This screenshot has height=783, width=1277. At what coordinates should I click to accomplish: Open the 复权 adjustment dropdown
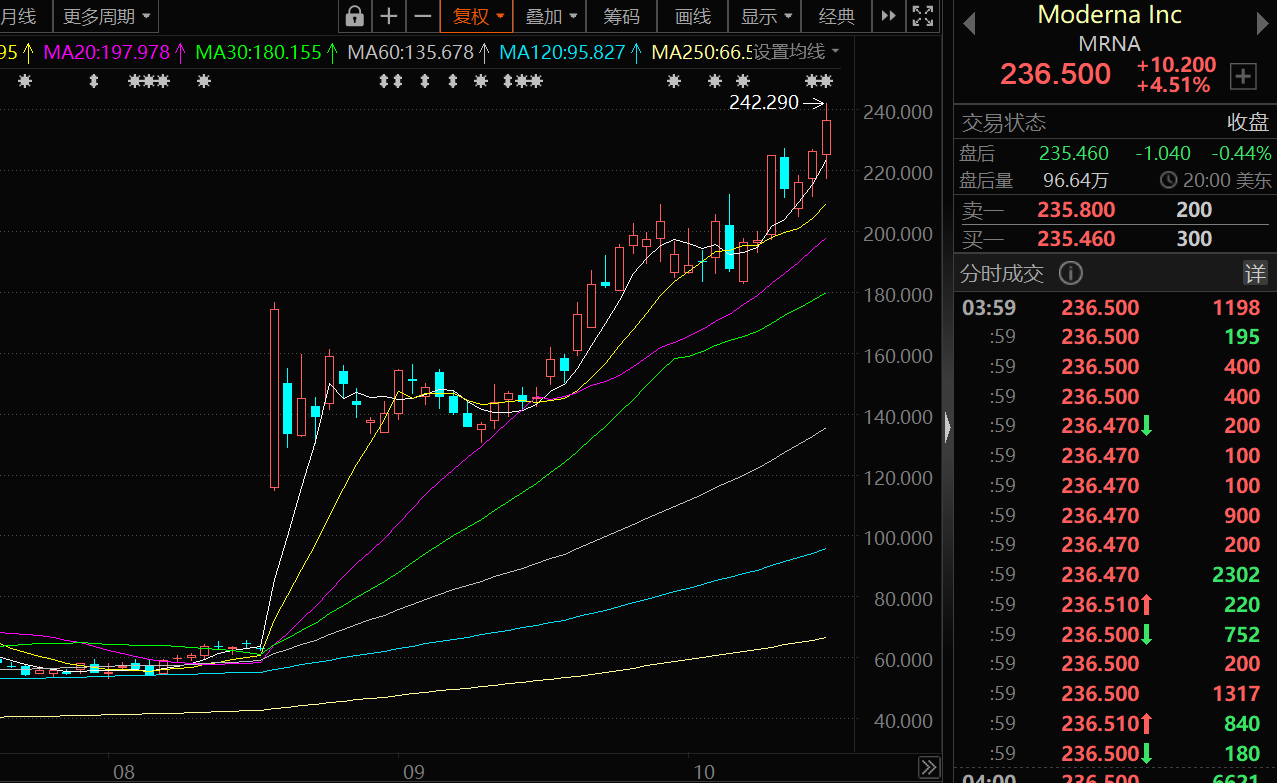click(x=478, y=16)
